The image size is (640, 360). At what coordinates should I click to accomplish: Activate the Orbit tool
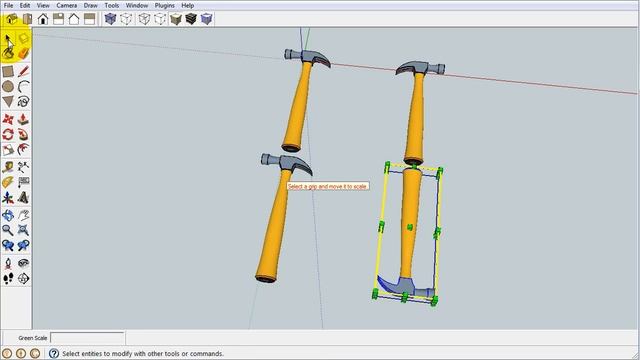(x=8, y=215)
